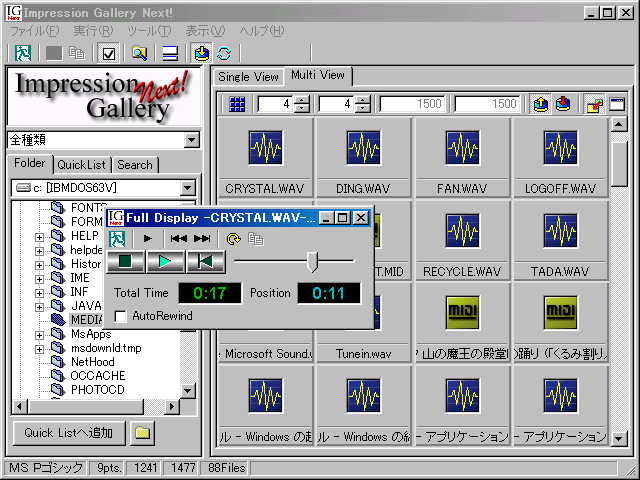Select the Folder tab
This screenshot has height=480, width=640.
(x=29, y=163)
